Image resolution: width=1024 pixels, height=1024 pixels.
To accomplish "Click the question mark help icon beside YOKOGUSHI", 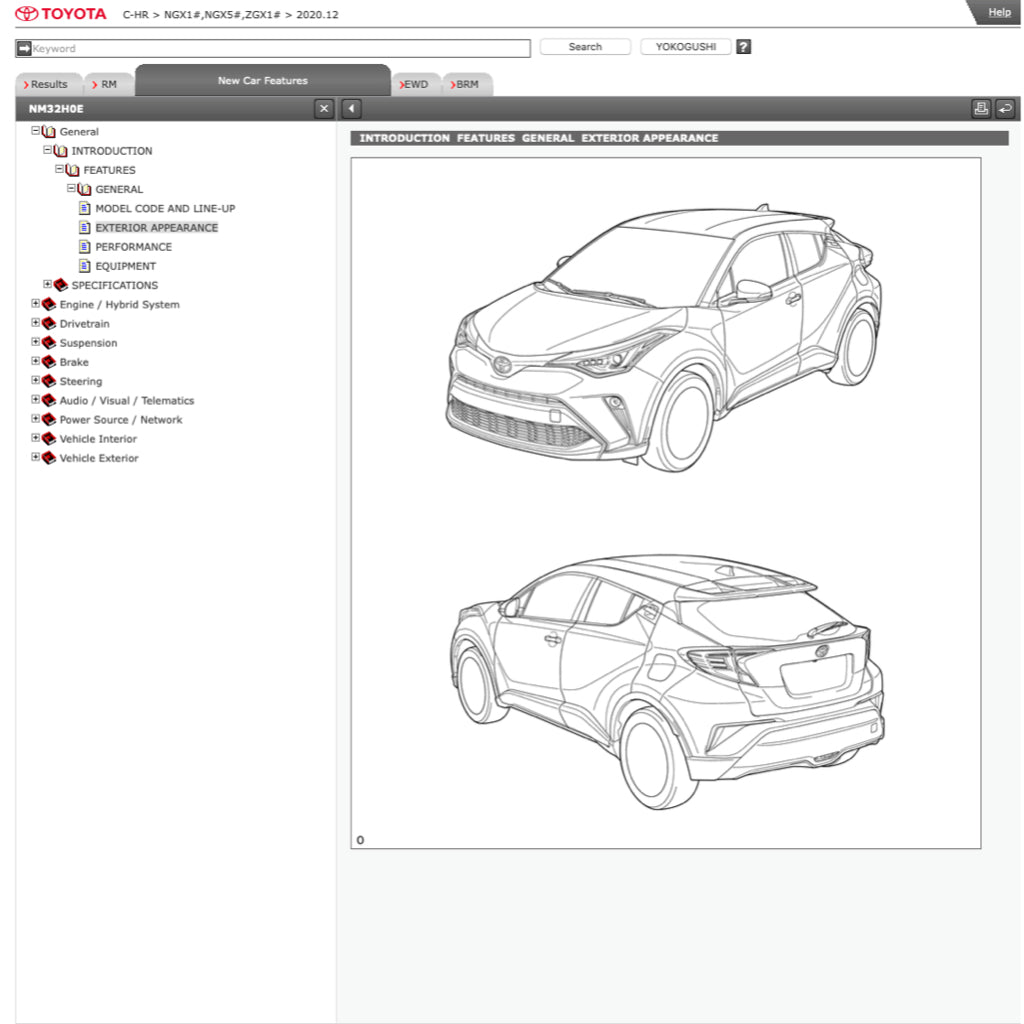I will [x=743, y=47].
